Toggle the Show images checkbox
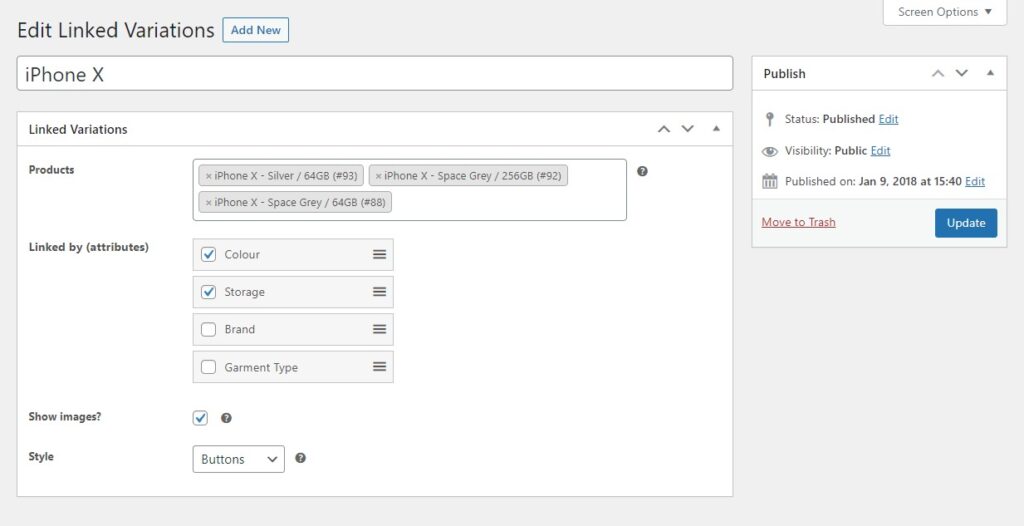This screenshot has height=526, width=1024. pos(200,418)
